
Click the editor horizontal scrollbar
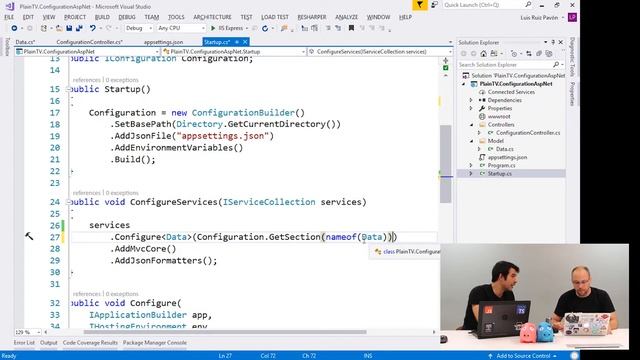click(x=224, y=332)
